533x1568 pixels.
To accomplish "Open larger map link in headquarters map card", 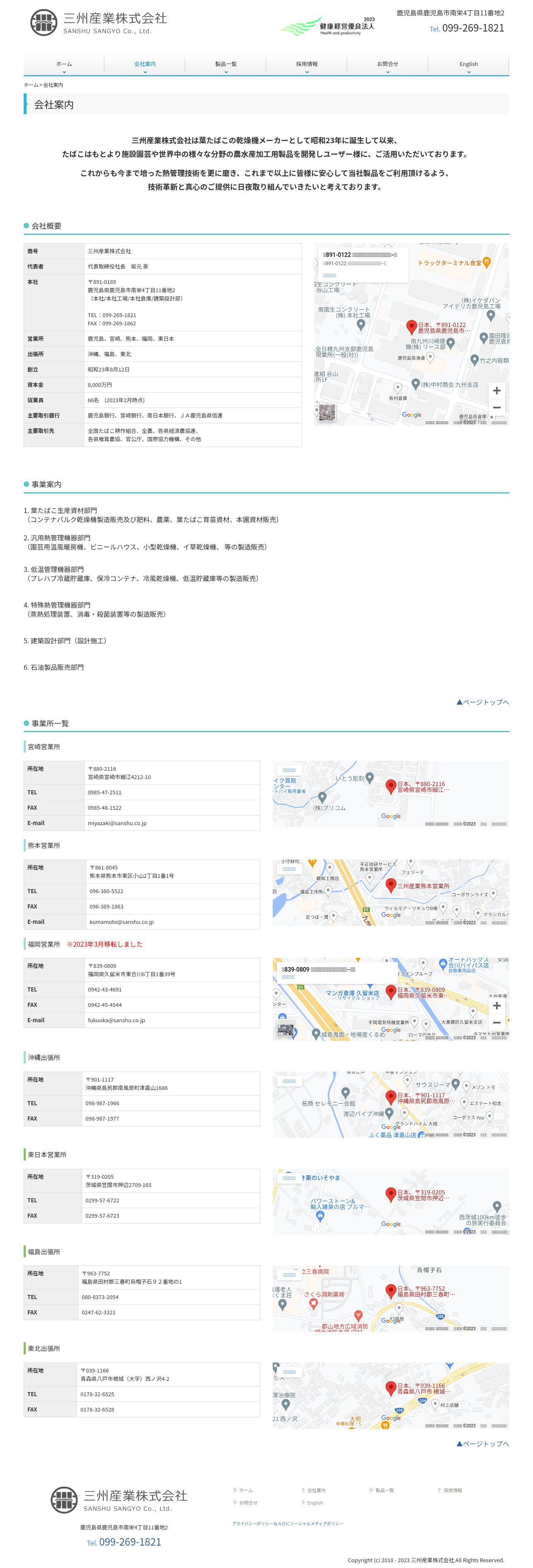I will 329,276.
